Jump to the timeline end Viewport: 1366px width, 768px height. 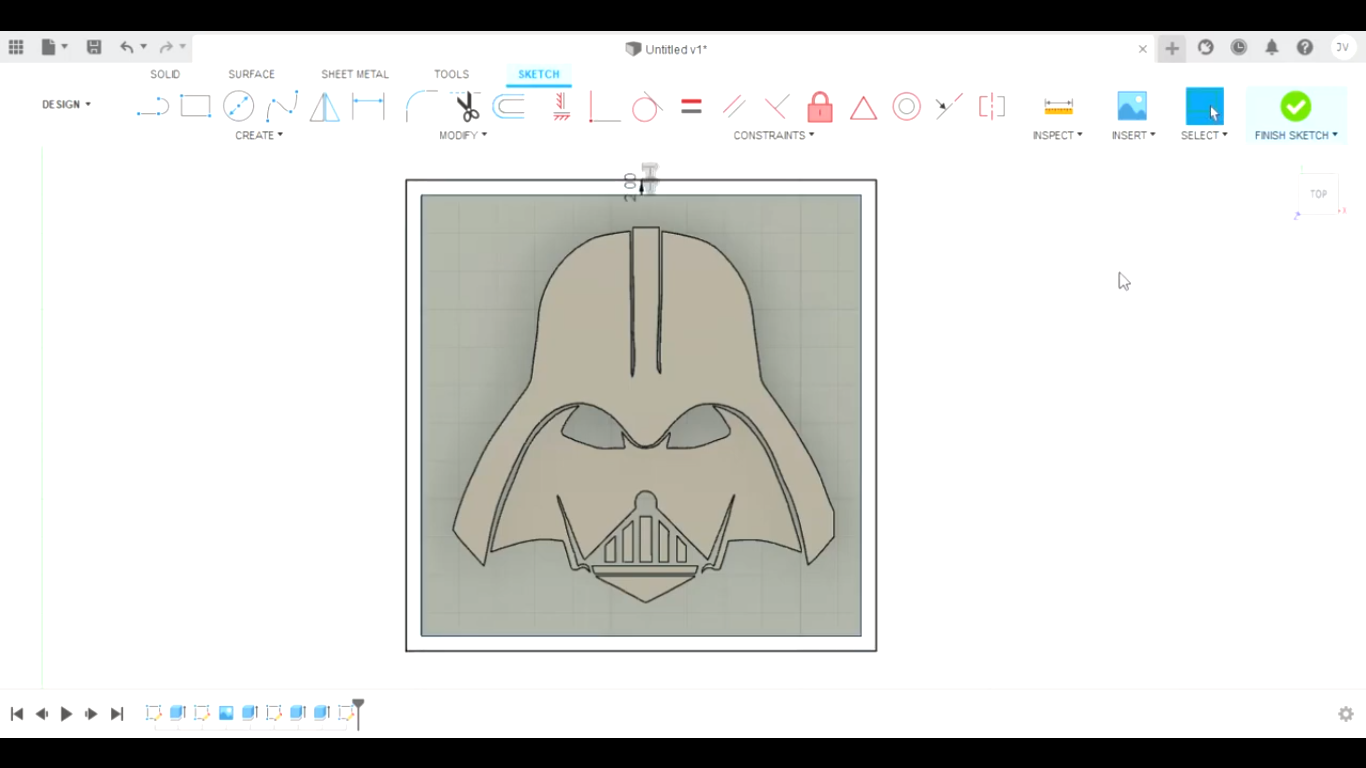point(117,714)
